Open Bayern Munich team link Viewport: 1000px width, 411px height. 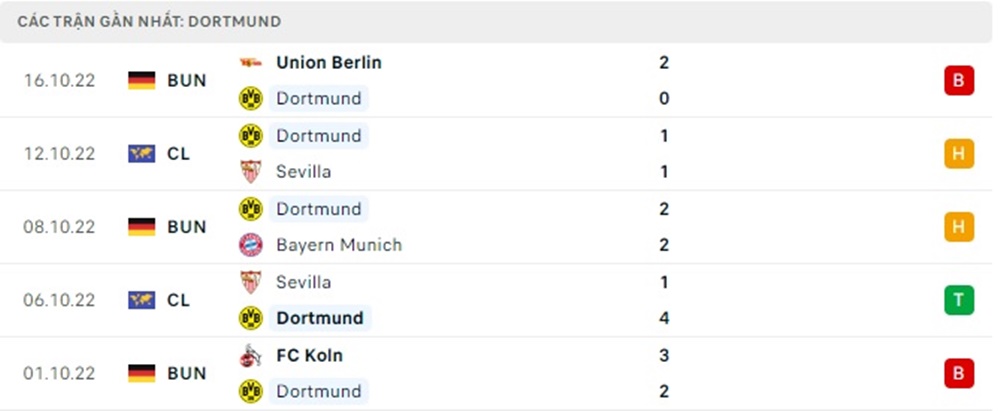(x=339, y=245)
